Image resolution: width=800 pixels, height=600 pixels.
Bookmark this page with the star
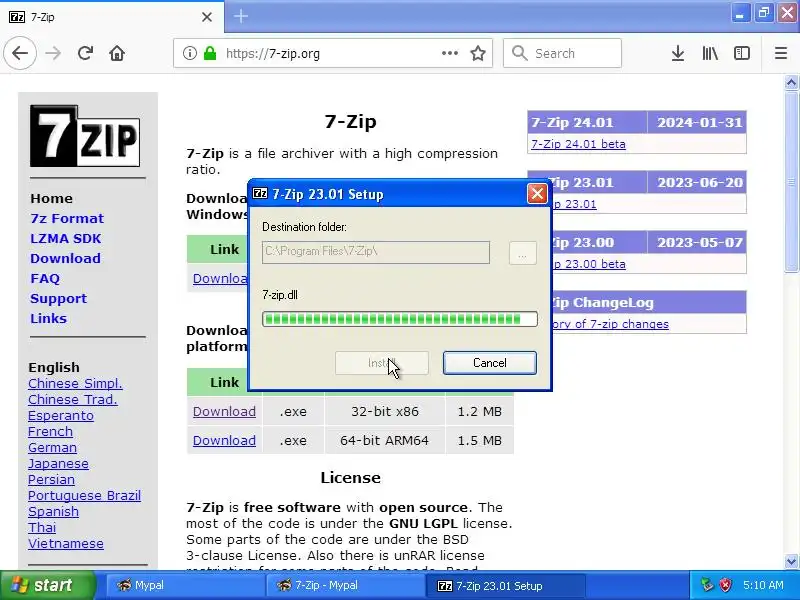coord(478,53)
